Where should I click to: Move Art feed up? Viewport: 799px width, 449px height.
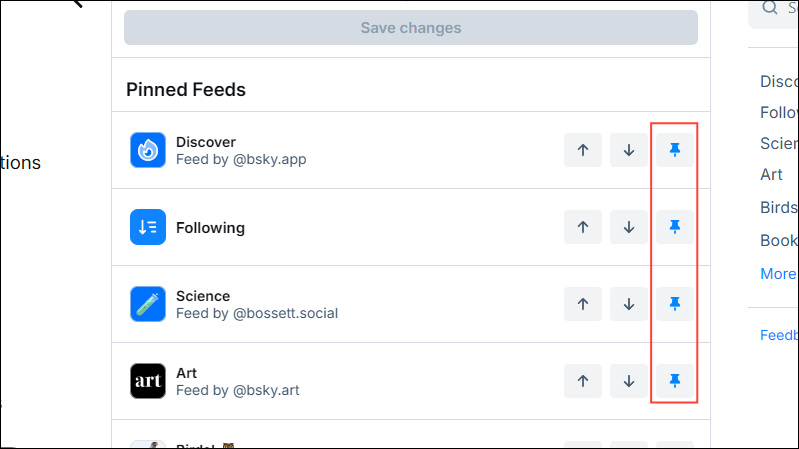click(583, 380)
